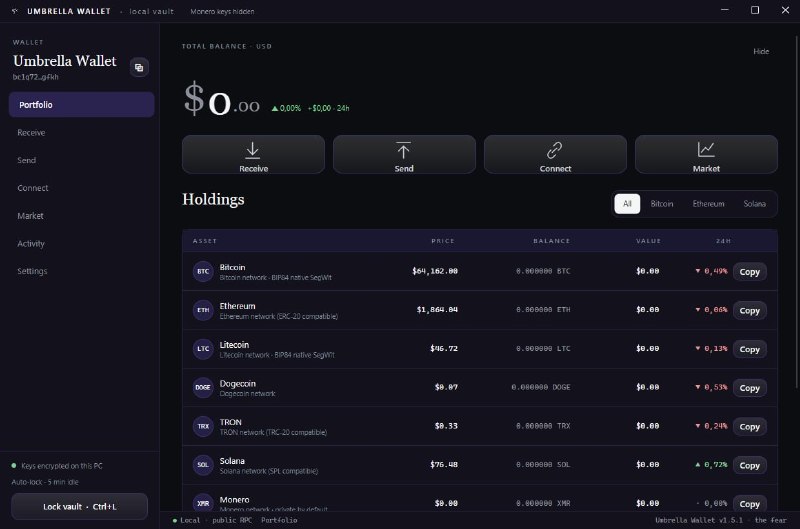800x529 pixels.
Task: Open Connect via the chain-link button
Action: [x=555, y=155]
